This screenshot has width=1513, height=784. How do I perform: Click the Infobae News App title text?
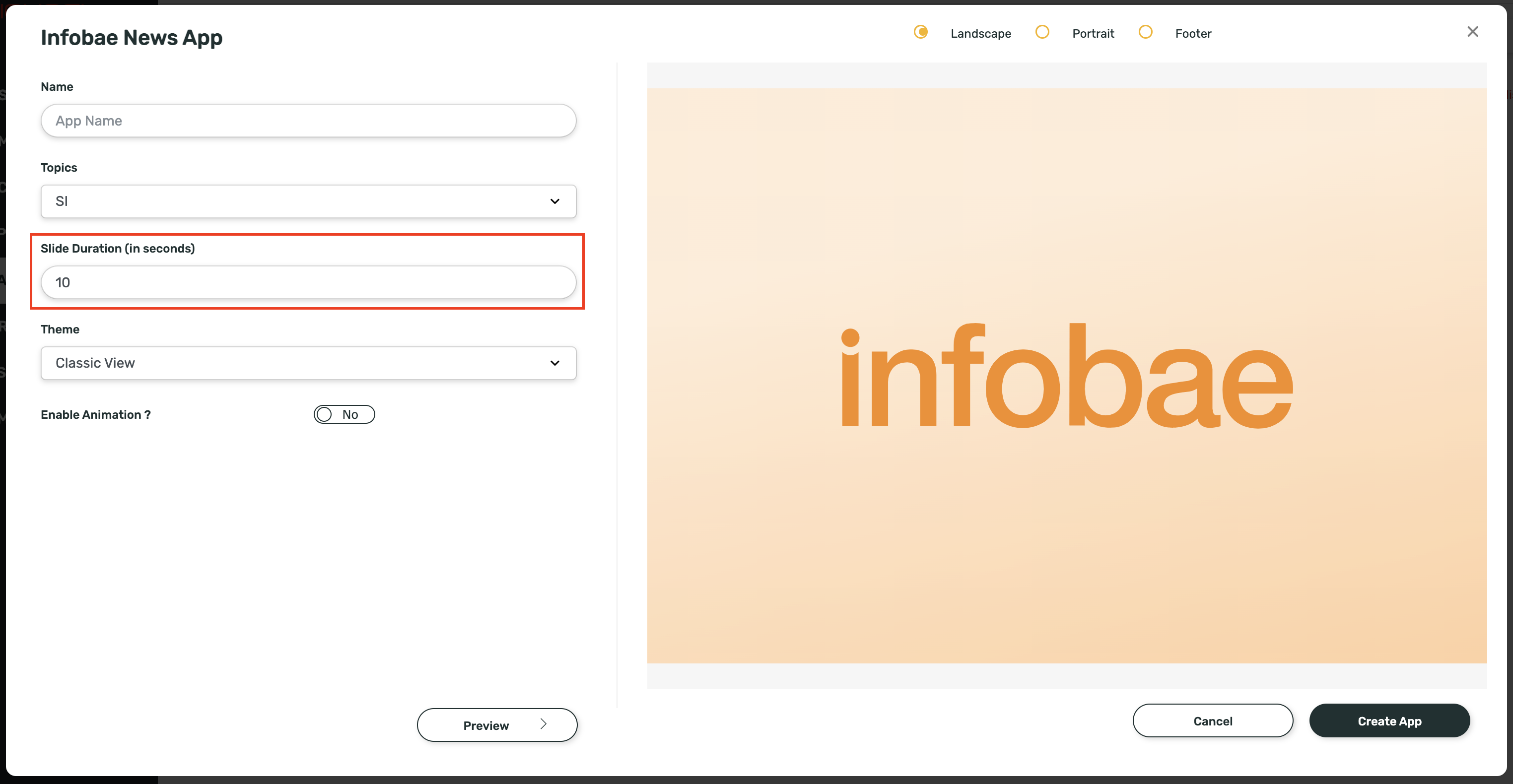click(132, 38)
